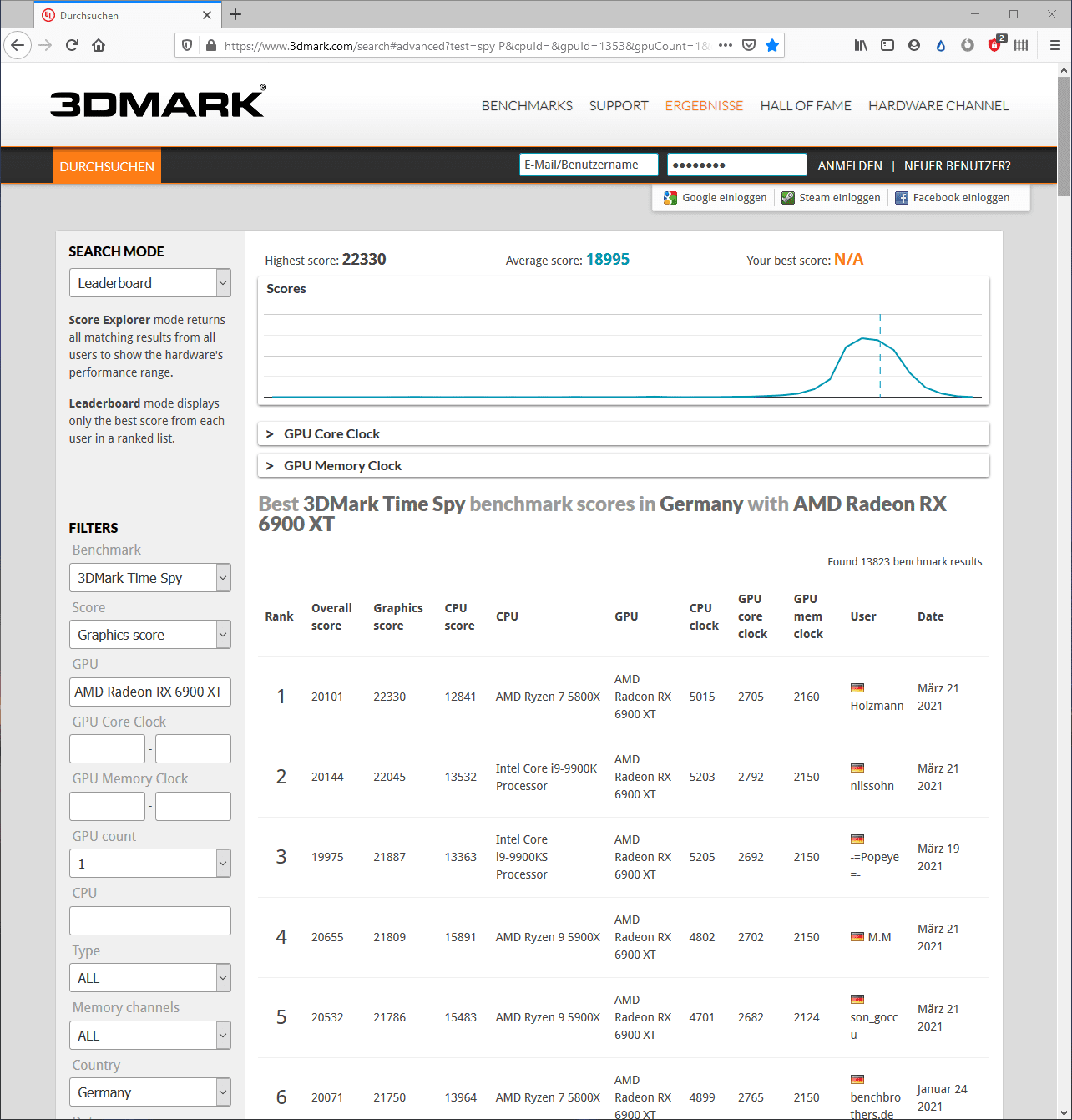Focus the CPU filter field

tap(150, 921)
